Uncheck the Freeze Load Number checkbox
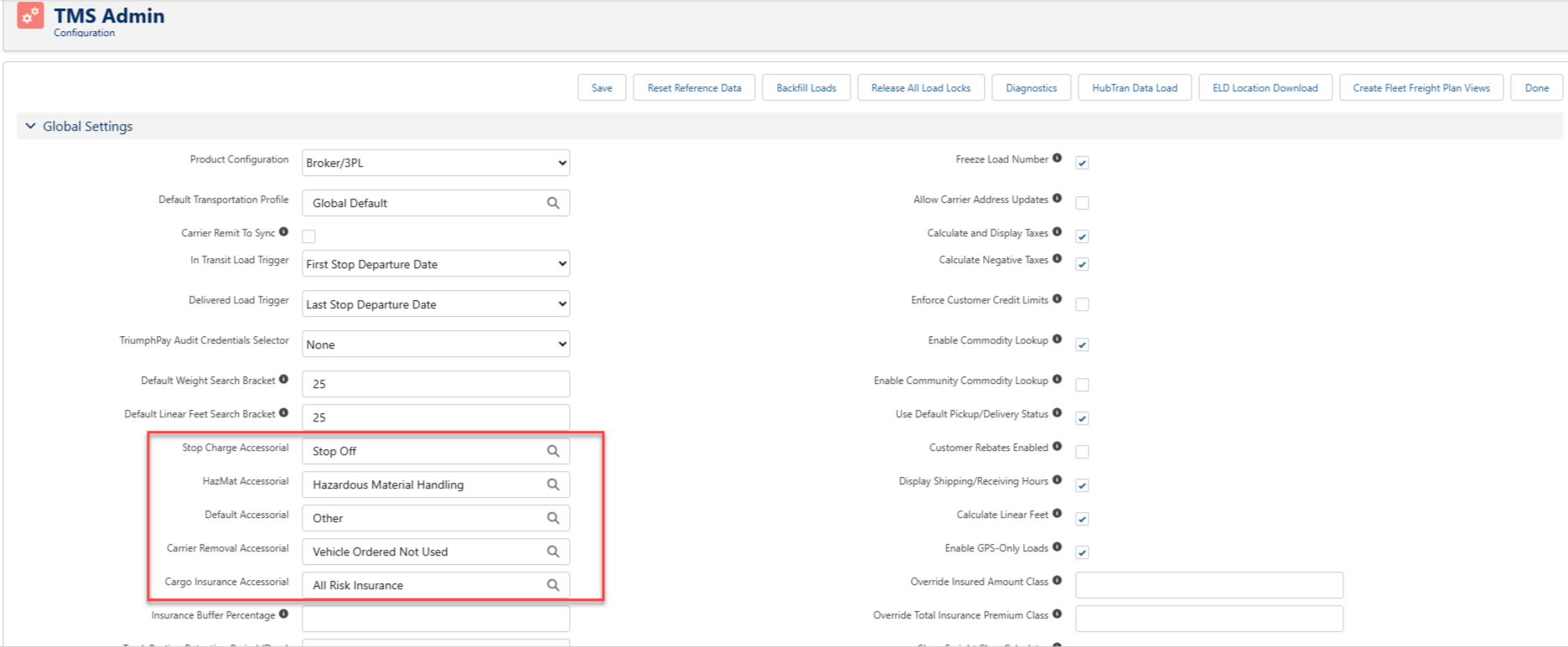This screenshot has width=1568, height=647. [1083, 163]
